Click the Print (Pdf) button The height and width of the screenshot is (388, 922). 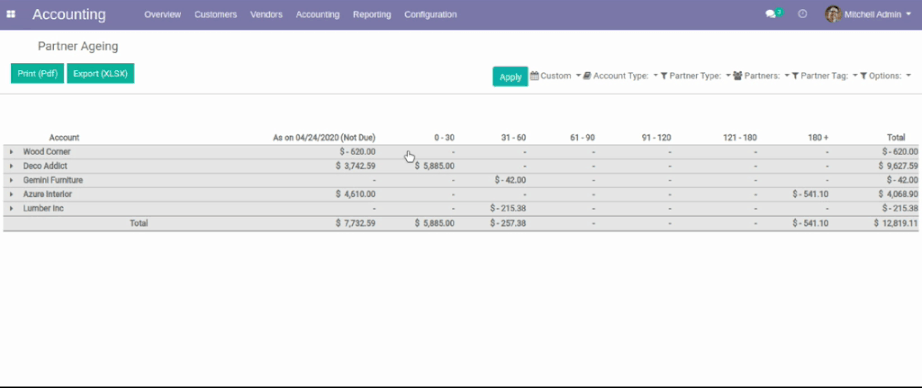pyautogui.click(x=38, y=73)
